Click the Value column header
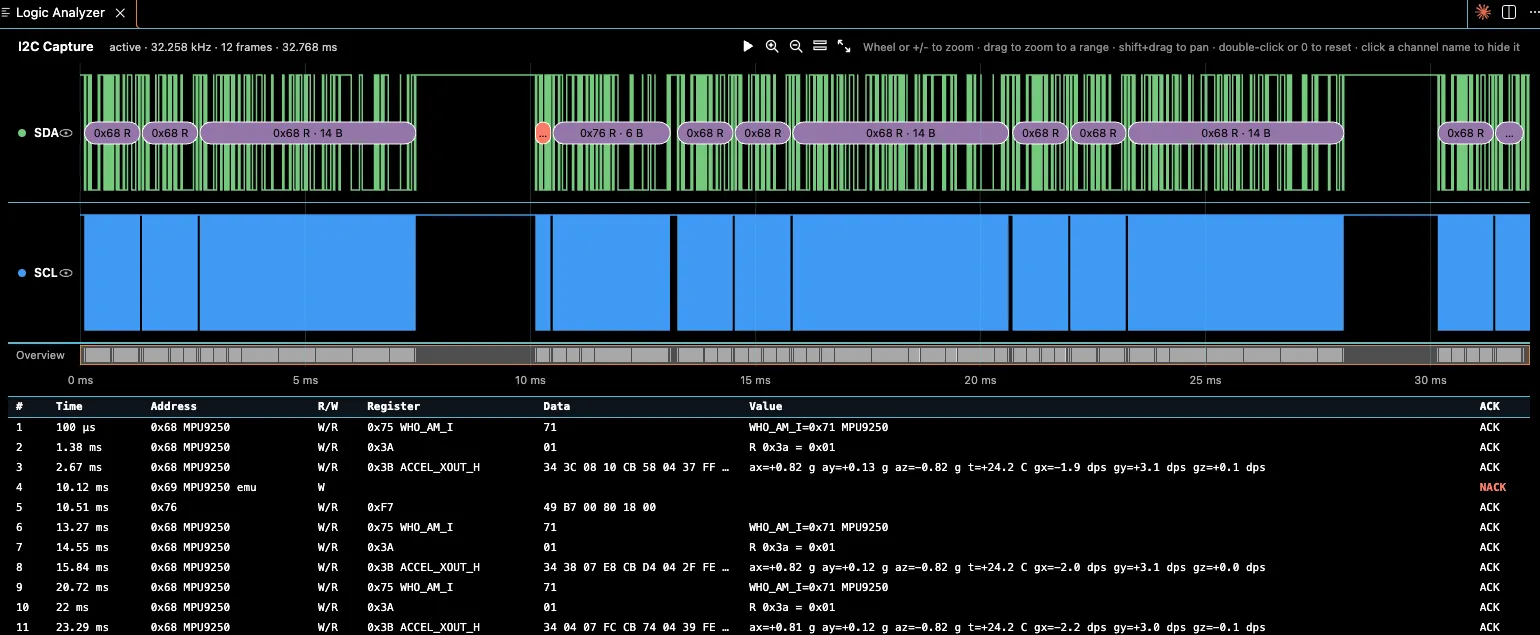The image size is (1540, 635). (x=765, y=407)
